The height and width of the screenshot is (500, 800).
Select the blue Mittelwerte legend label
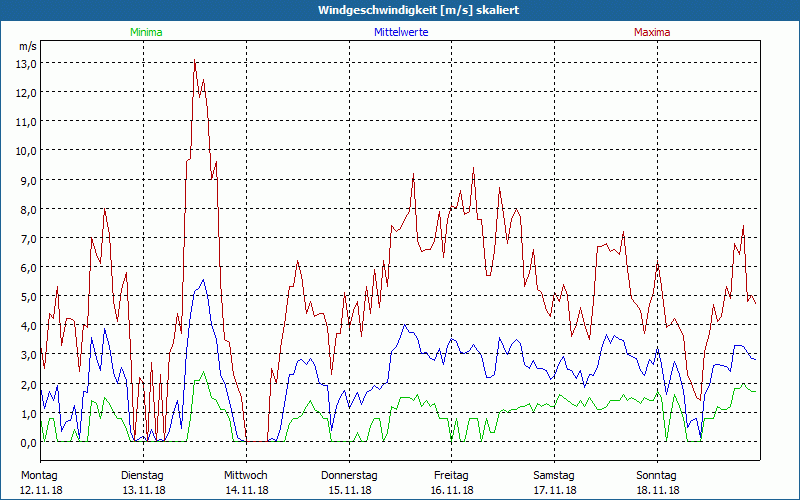(400, 32)
